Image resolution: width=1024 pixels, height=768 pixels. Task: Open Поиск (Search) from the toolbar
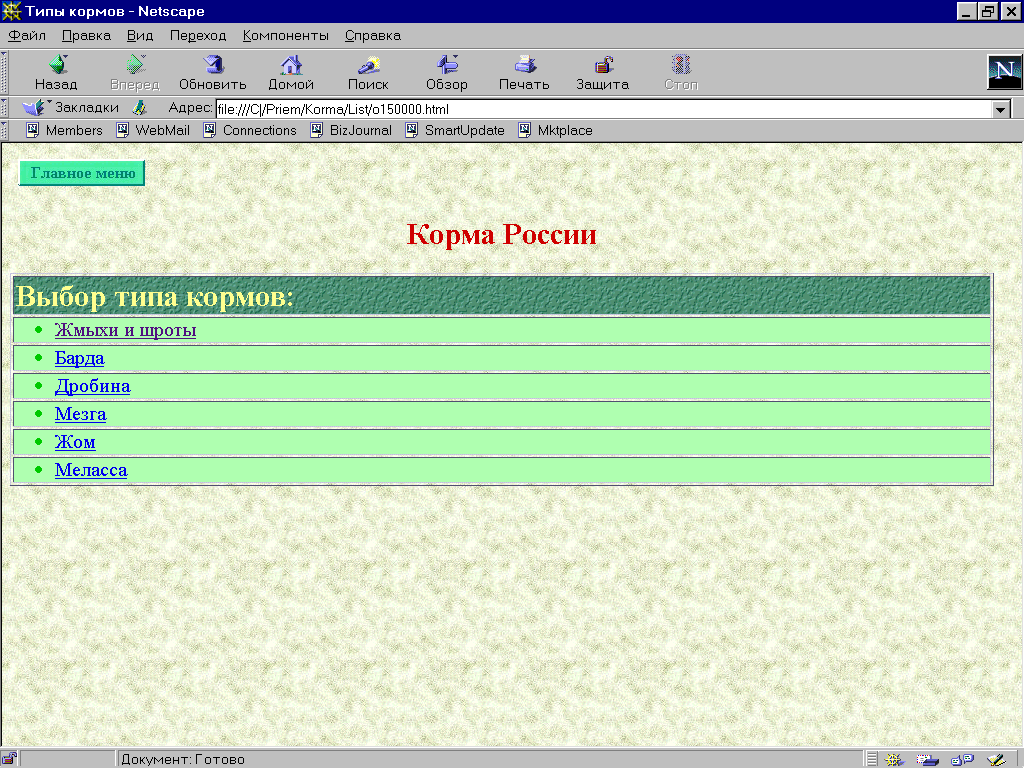point(368,66)
